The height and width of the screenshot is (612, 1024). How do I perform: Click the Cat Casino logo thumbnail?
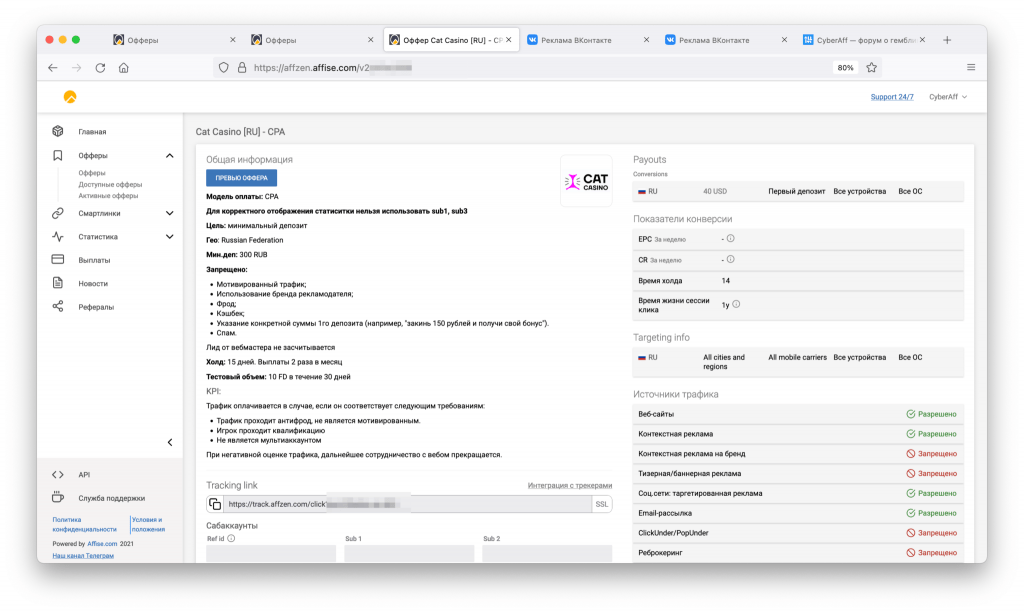[x=586, y=181]
